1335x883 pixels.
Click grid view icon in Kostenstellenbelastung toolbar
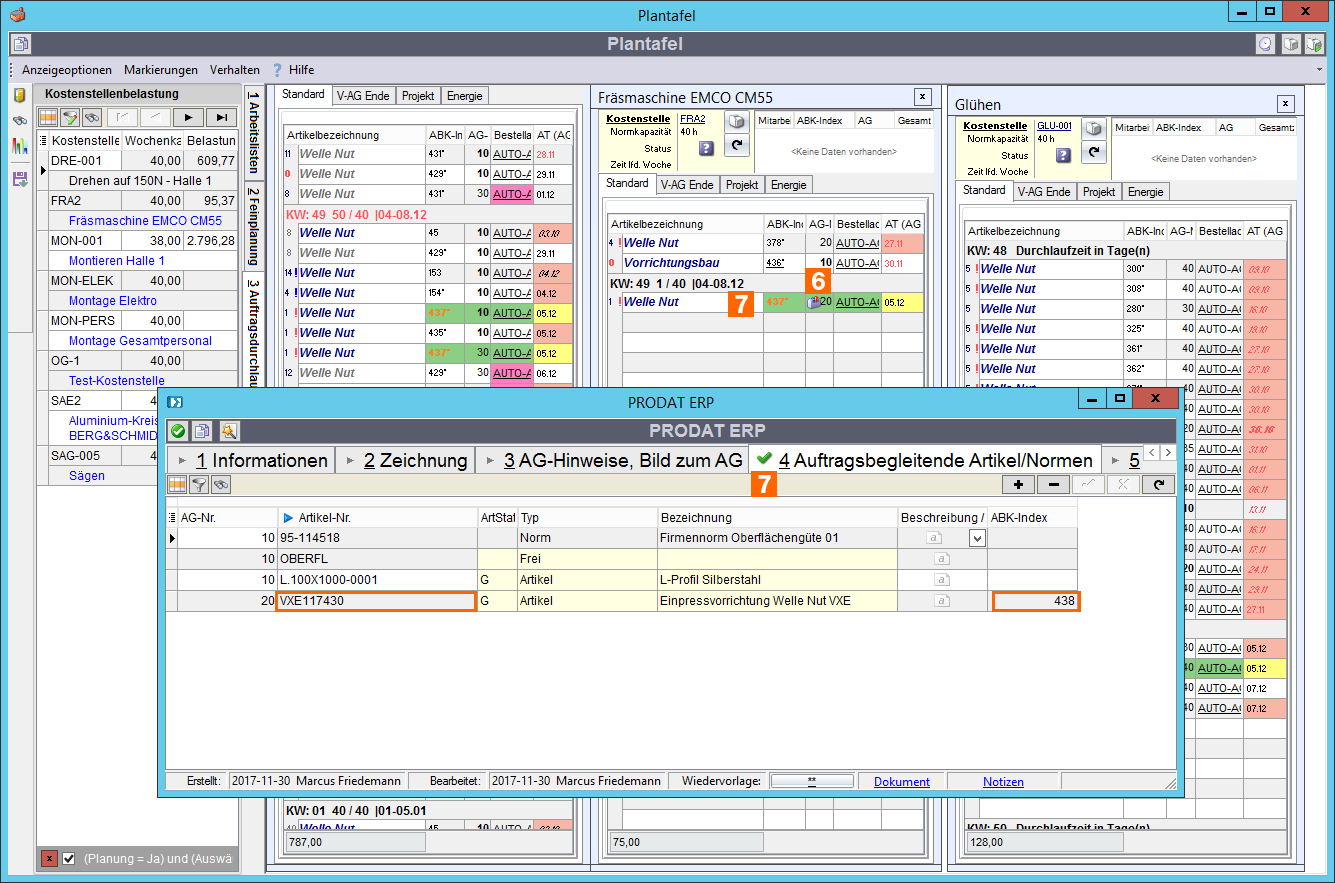click(x=48, y=117)
